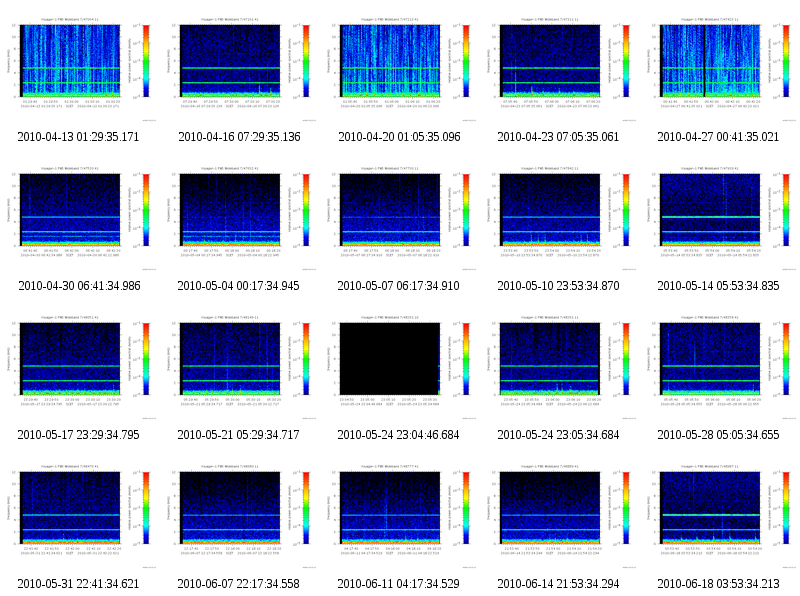The height and width of the screenshot is (596, 800).
Task: Click the caption "2010-05-24 23:05:34.684"
Action: [x=559, y=435]
